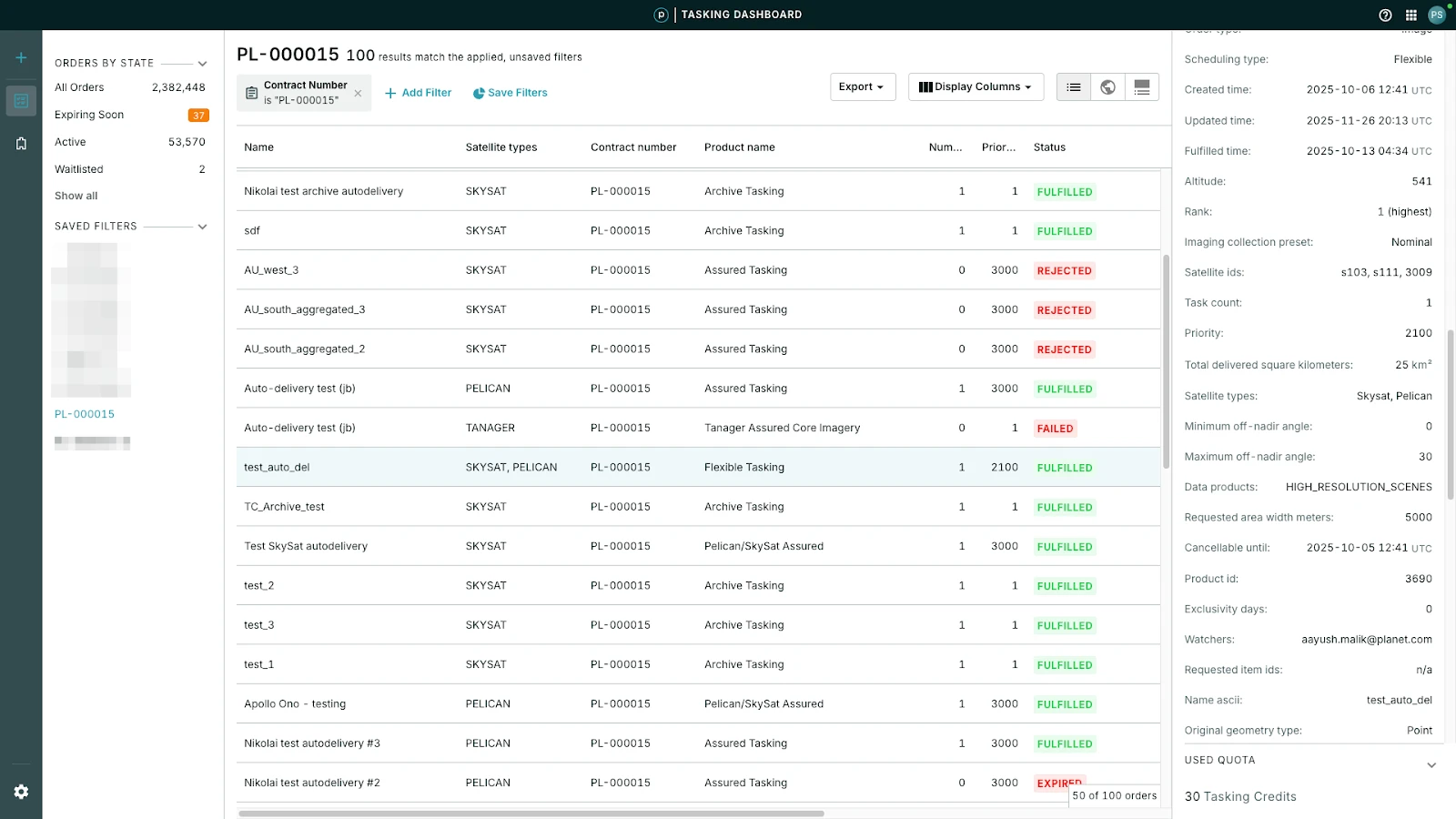Switch to split table view

(x=1142, y=87)
